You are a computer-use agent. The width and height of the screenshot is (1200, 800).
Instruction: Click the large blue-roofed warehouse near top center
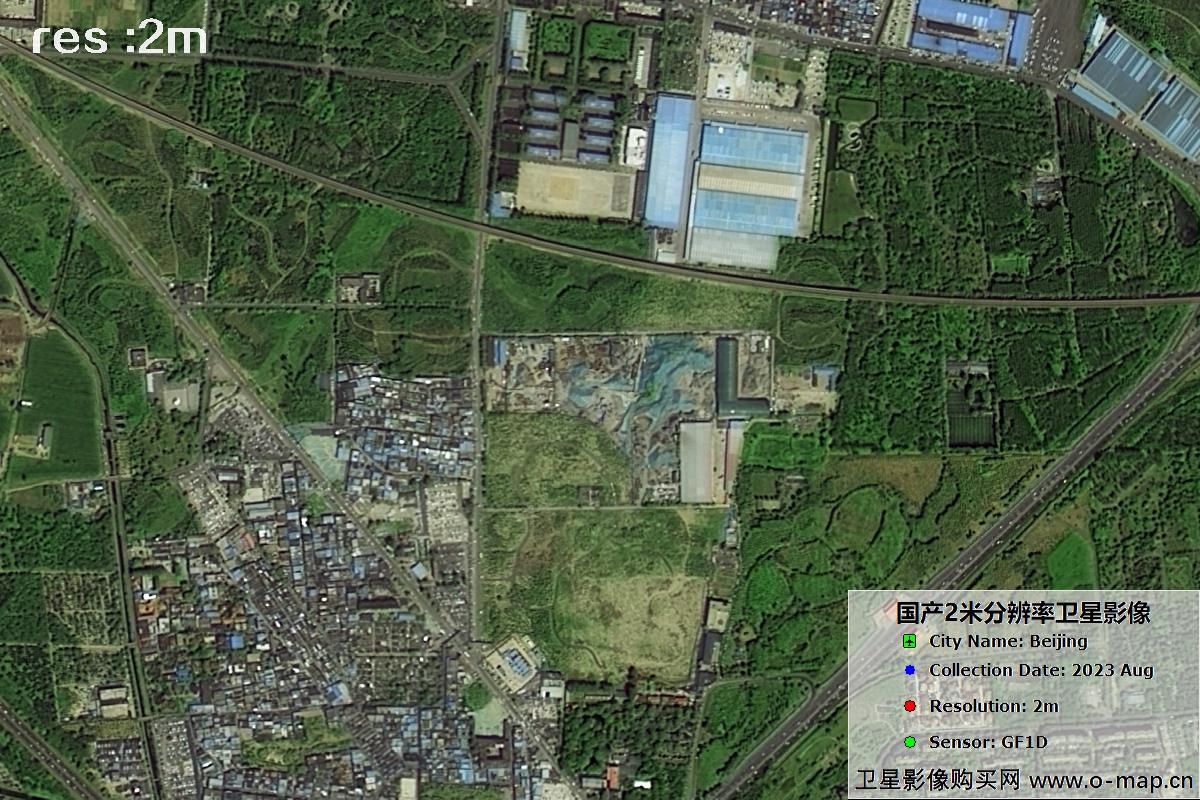(750, 180)
